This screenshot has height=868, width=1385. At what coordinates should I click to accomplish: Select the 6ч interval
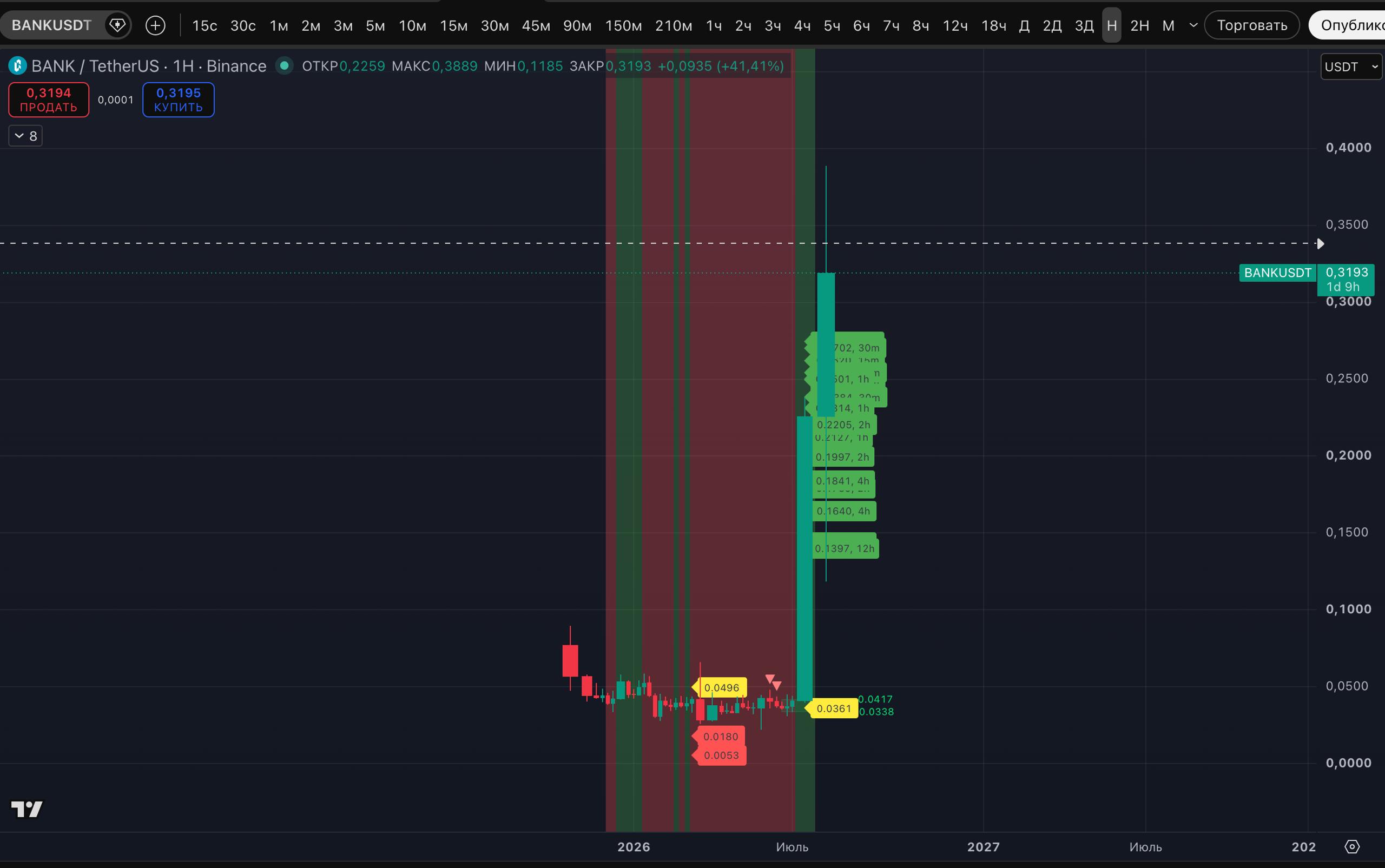point(861,26)
